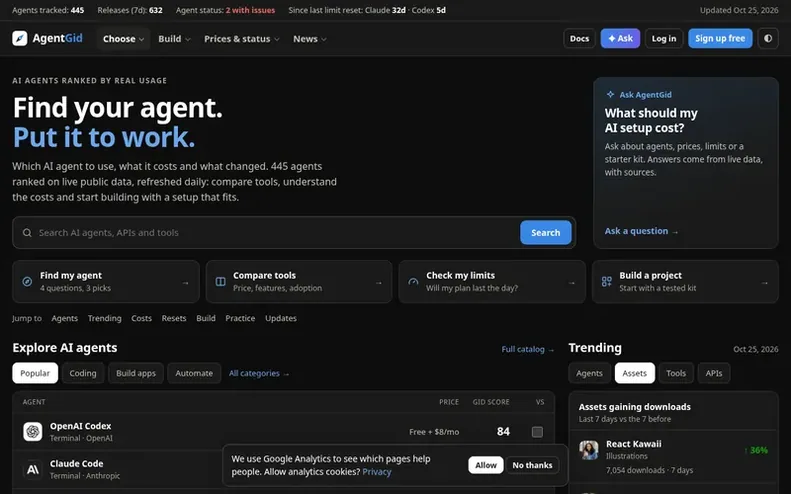Click the arrow on Find my agent card
The image size is (791, 494).
tap(185, 283)
